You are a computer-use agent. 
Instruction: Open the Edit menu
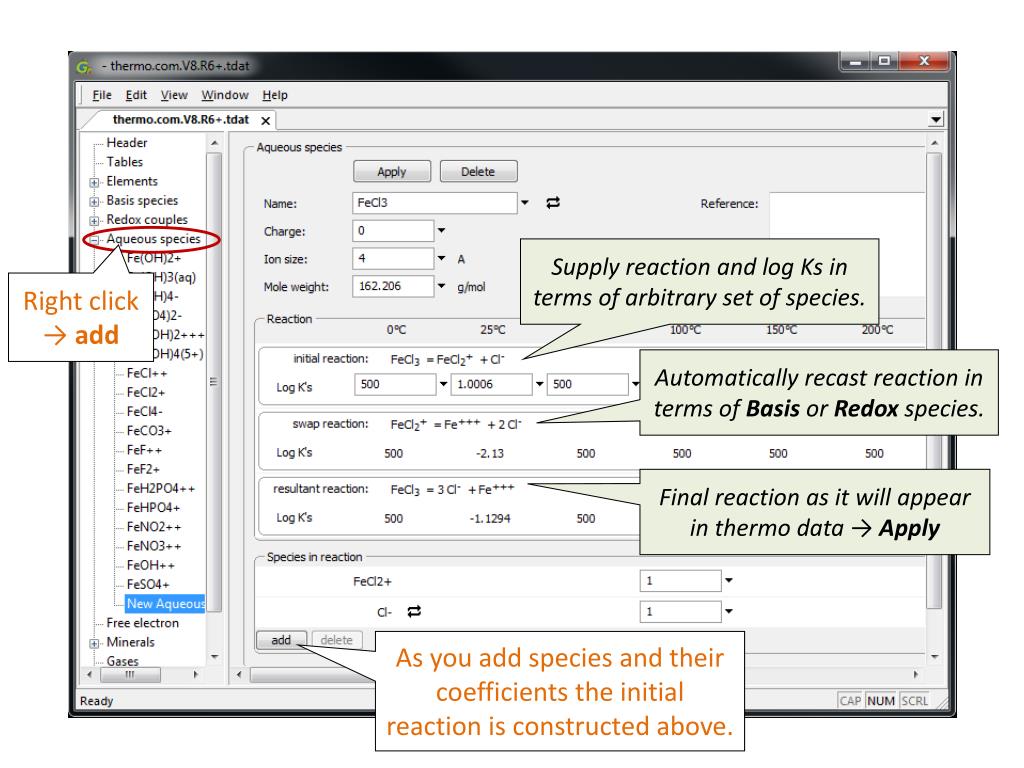[136, 95]
